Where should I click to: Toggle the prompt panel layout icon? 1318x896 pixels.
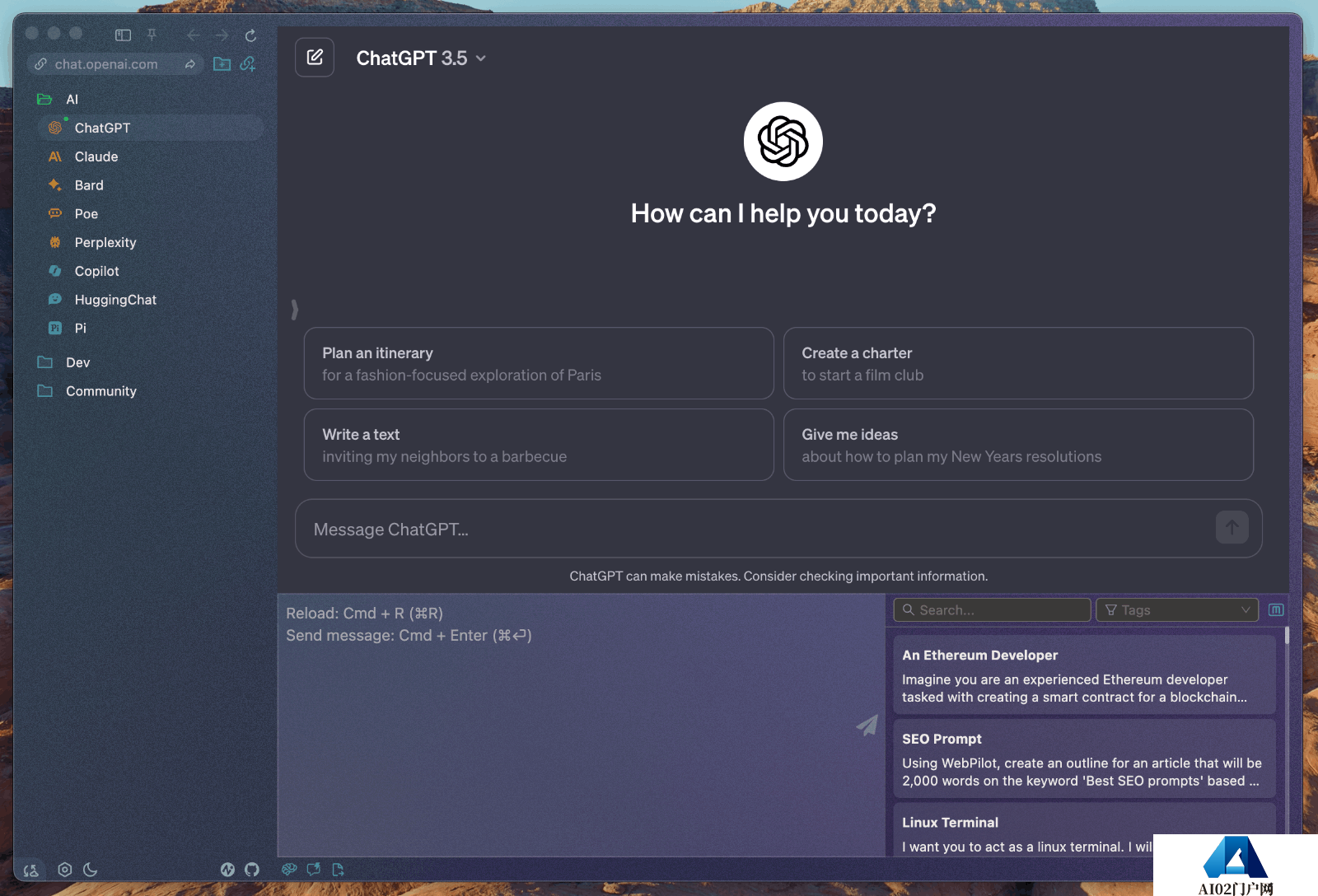1276,610
